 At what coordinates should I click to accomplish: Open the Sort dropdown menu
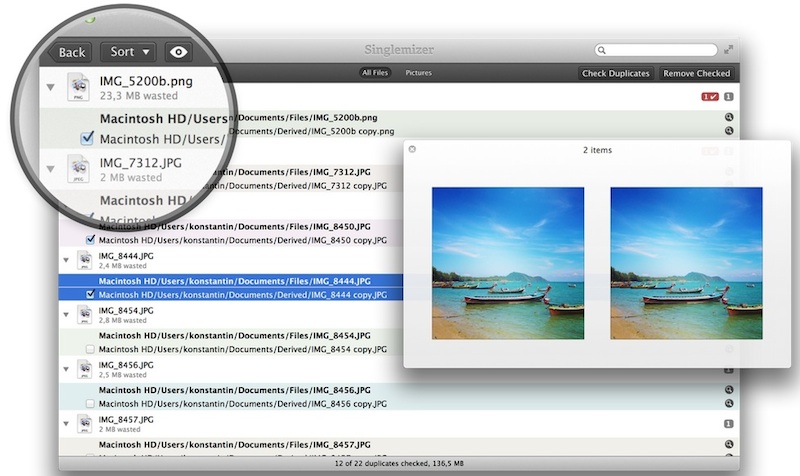click(x=131, y=52)
